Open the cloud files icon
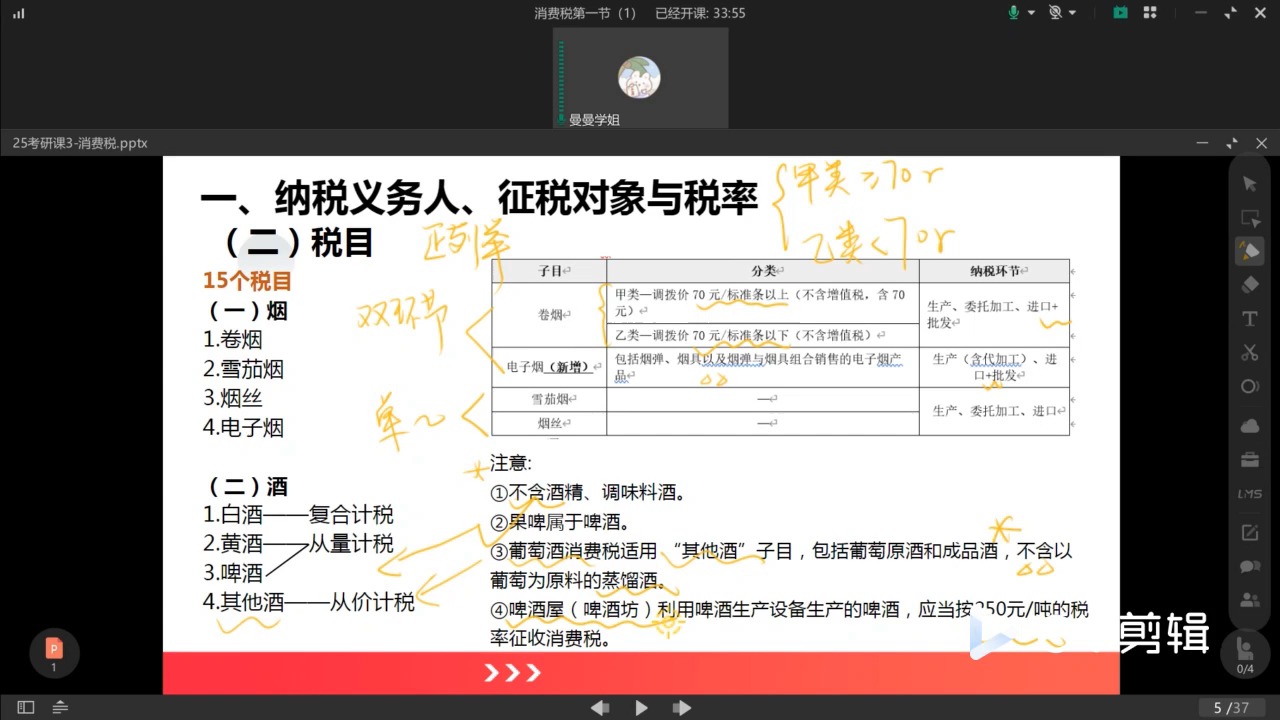1280x720 pixels. [x=1249, y=424]
